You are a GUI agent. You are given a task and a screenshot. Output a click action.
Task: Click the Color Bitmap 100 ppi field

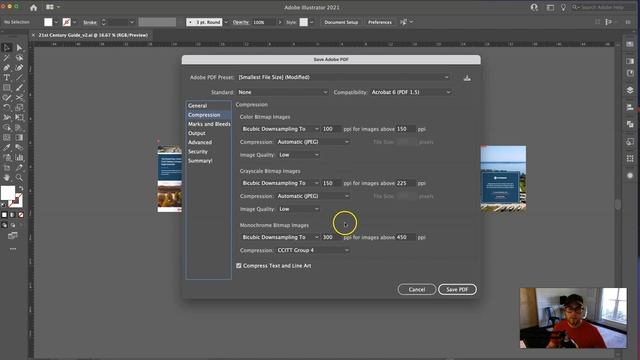click(x=331, y=129)
